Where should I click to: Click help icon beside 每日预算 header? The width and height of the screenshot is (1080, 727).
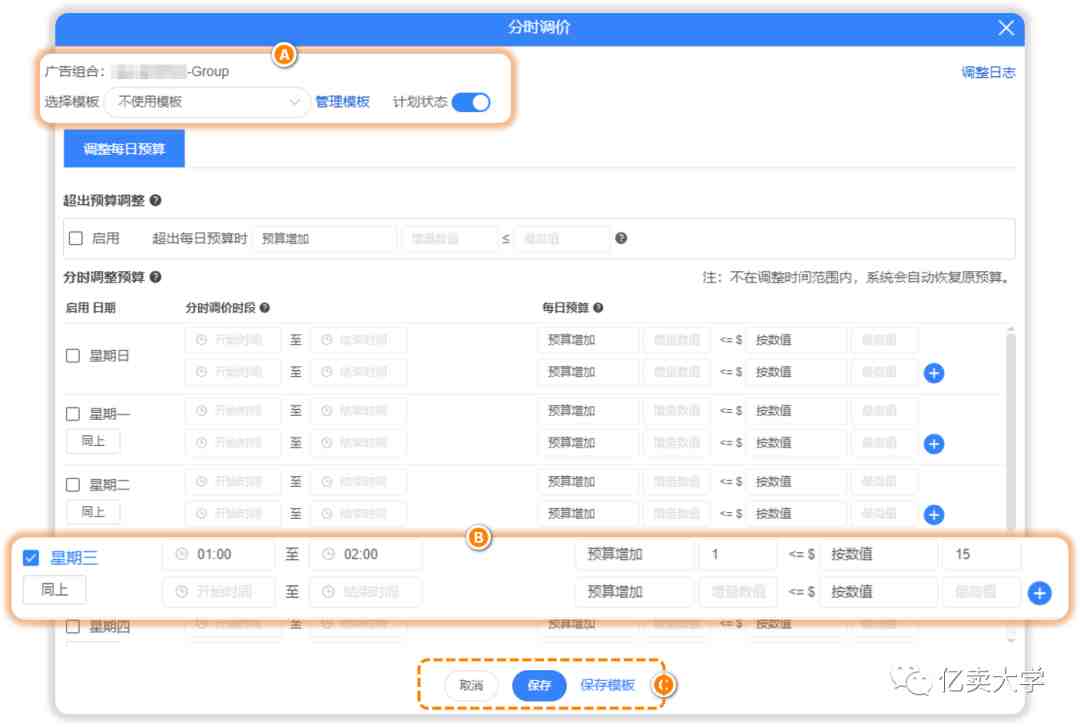(x=598, y=308)
